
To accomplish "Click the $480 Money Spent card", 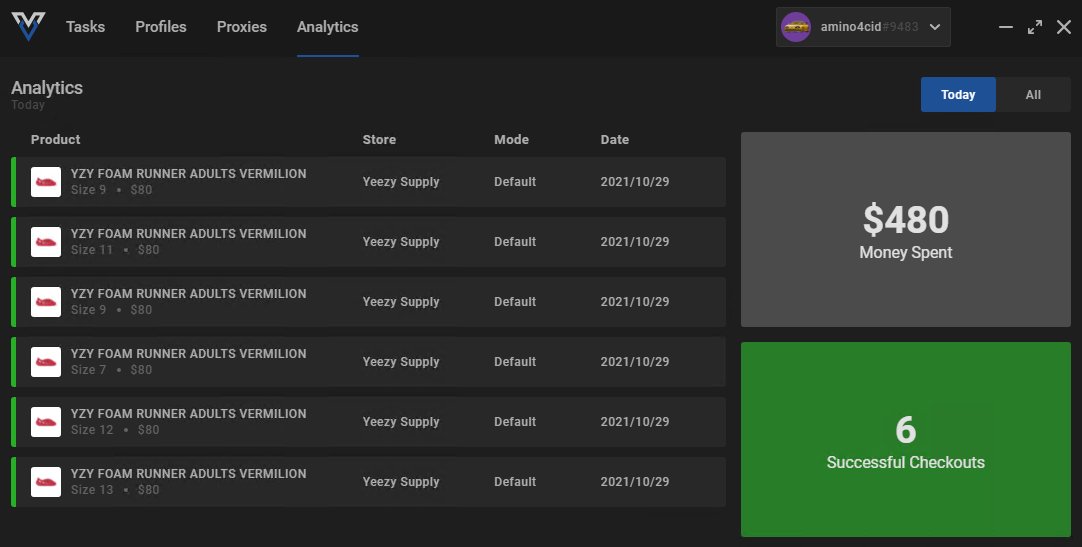I will [x=906, y=230].
